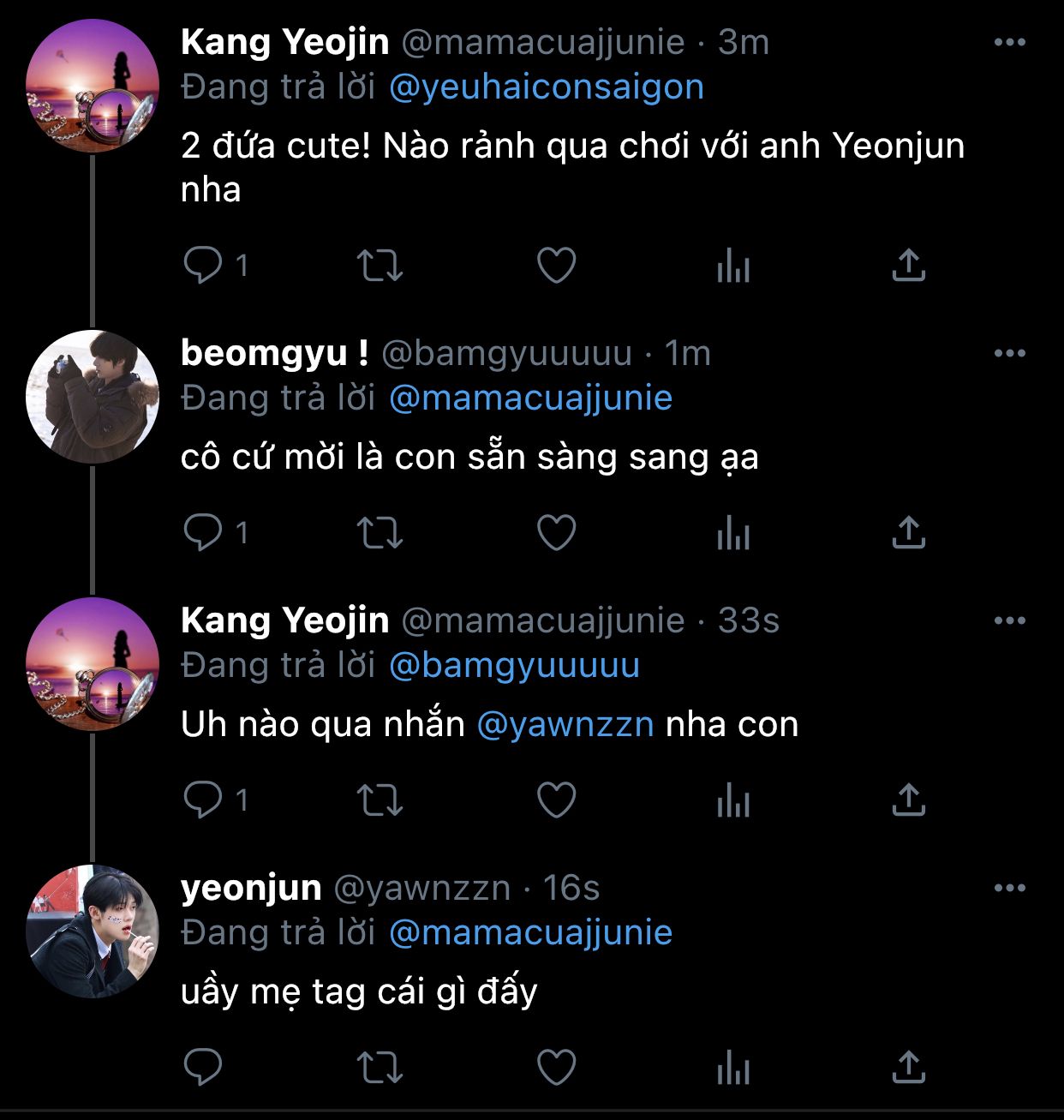1064x1120 pixels.
Task: Reply to Kang Yeojin's 33s tweet
Action: click(x=203, y=800)
